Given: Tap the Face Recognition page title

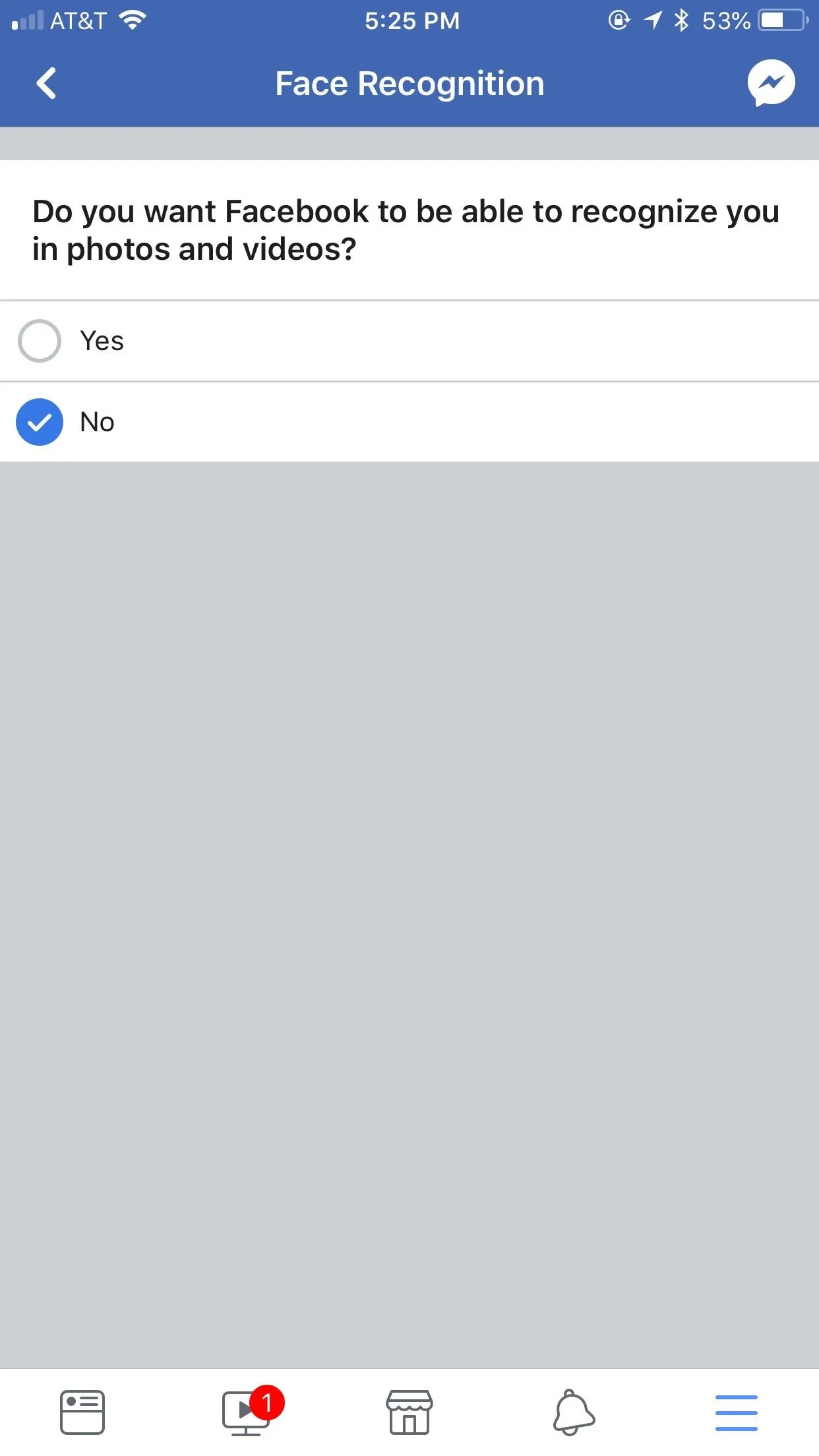Looking at the screenshot, I should pyautogui.click(x=409, y=84).
